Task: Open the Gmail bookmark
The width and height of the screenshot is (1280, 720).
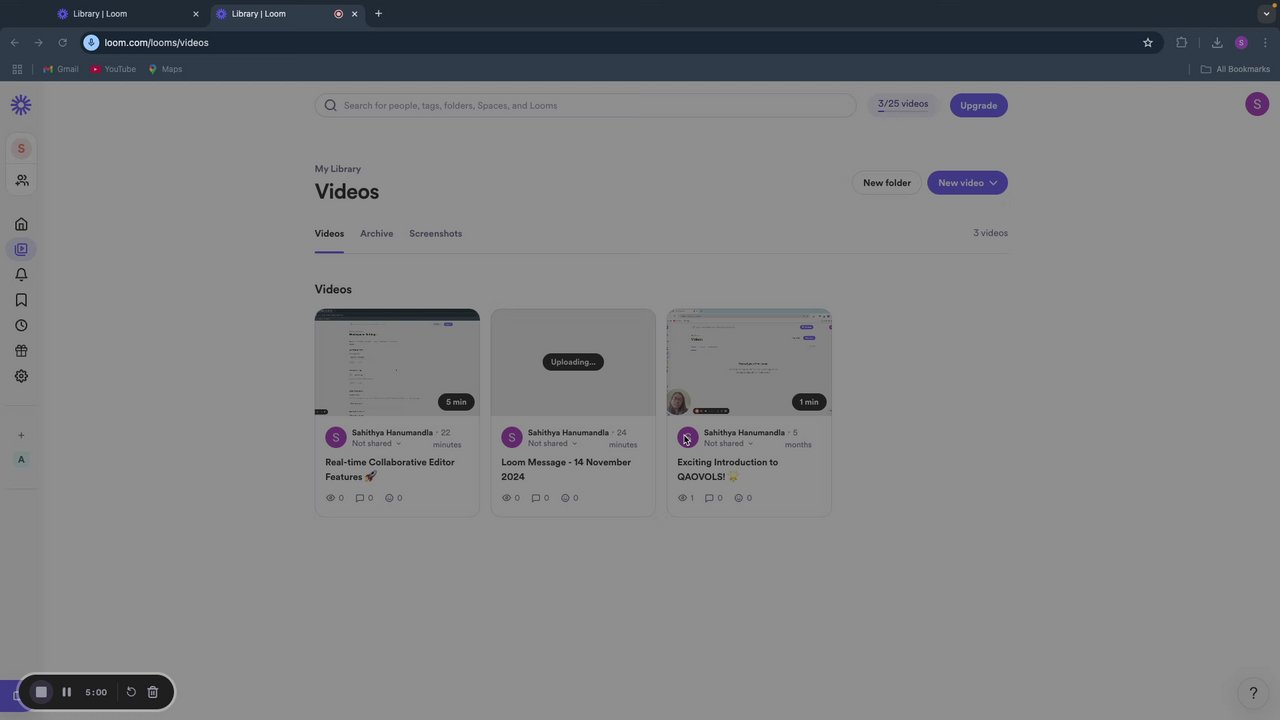Action: [x=61, y=69]
